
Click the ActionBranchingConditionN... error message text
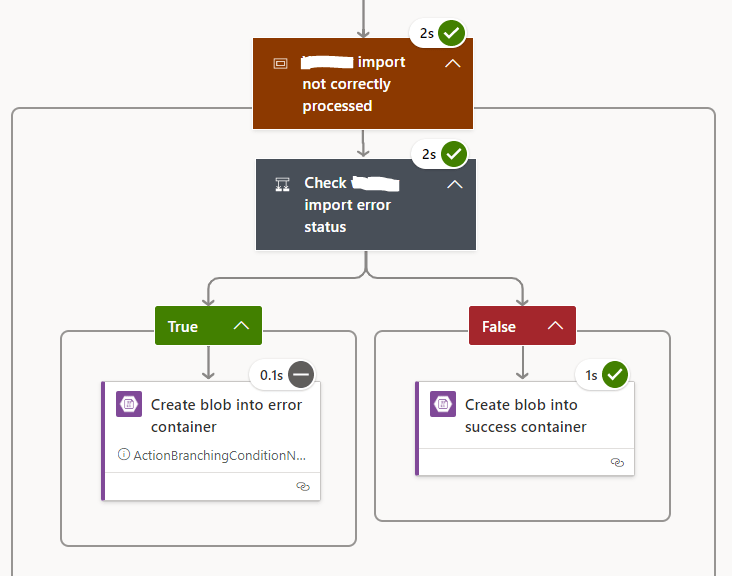tap(220, 455)
